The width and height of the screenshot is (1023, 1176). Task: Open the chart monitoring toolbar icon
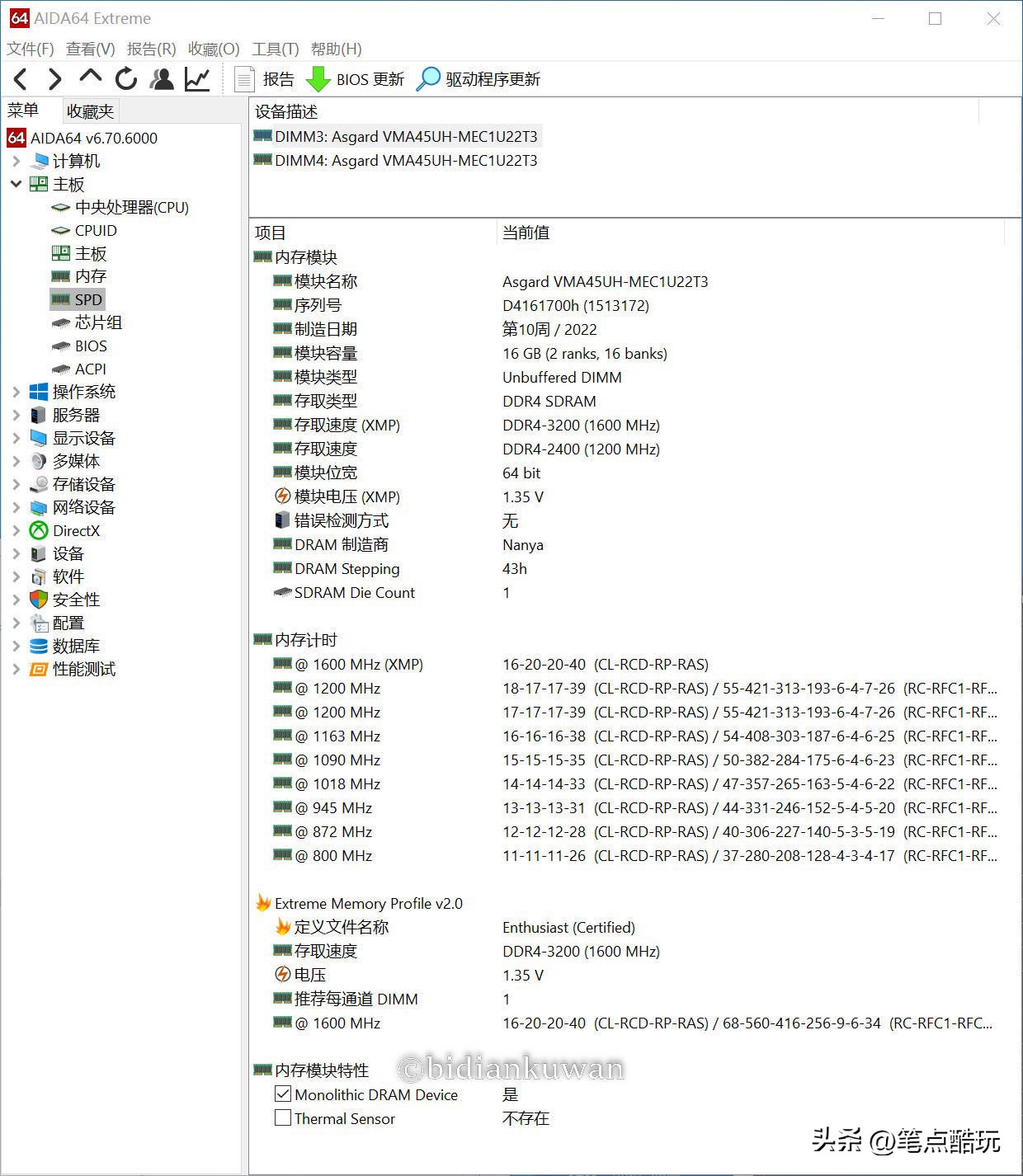point(196,78)
